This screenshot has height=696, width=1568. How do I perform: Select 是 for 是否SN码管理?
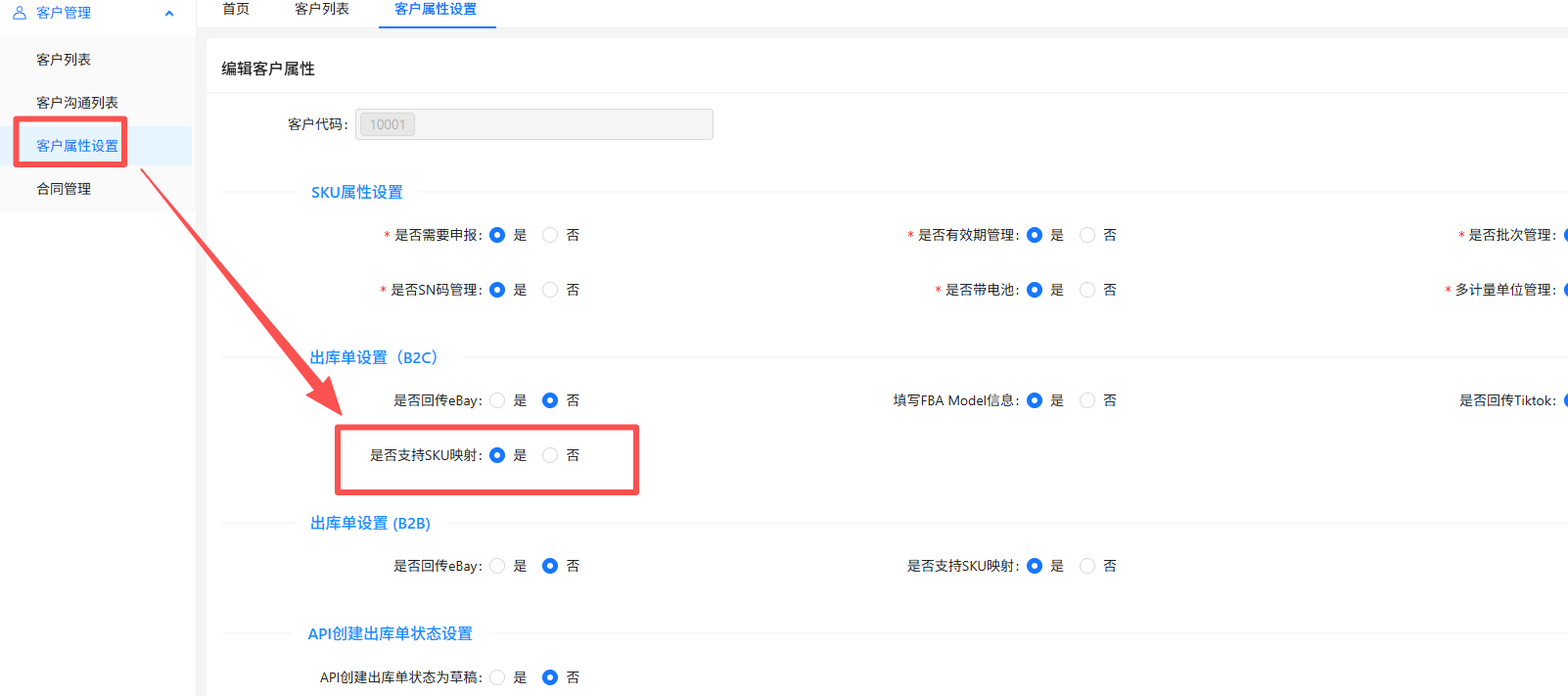point(497,290)
